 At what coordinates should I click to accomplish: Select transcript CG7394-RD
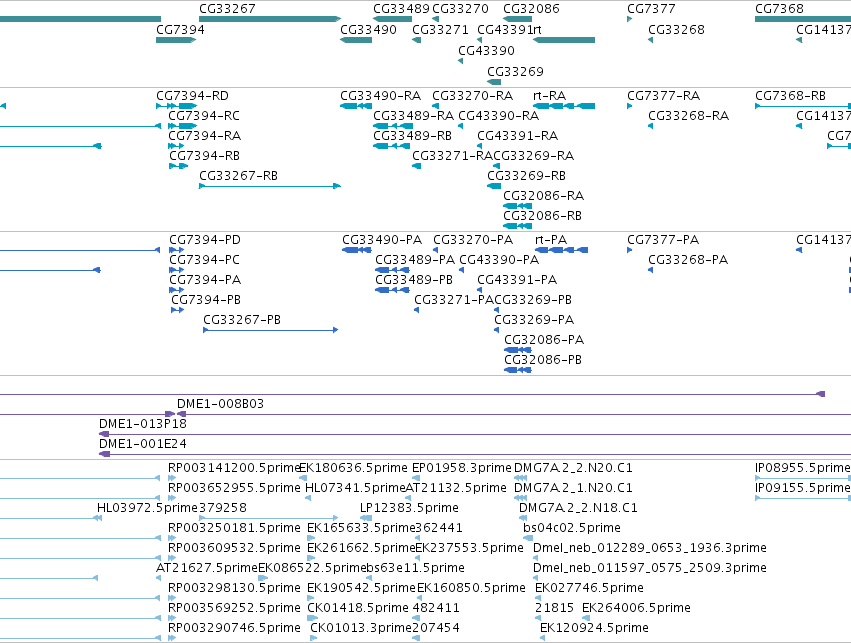point(192,96)
